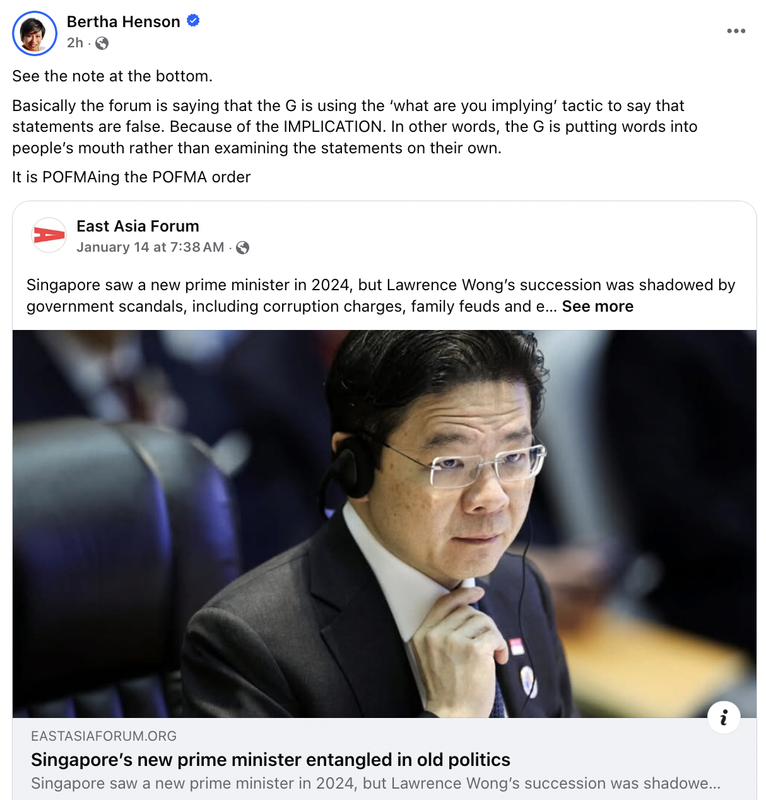Expand the shared post with See more
This screenshot has height=800, width=766.
pos(598,306)
